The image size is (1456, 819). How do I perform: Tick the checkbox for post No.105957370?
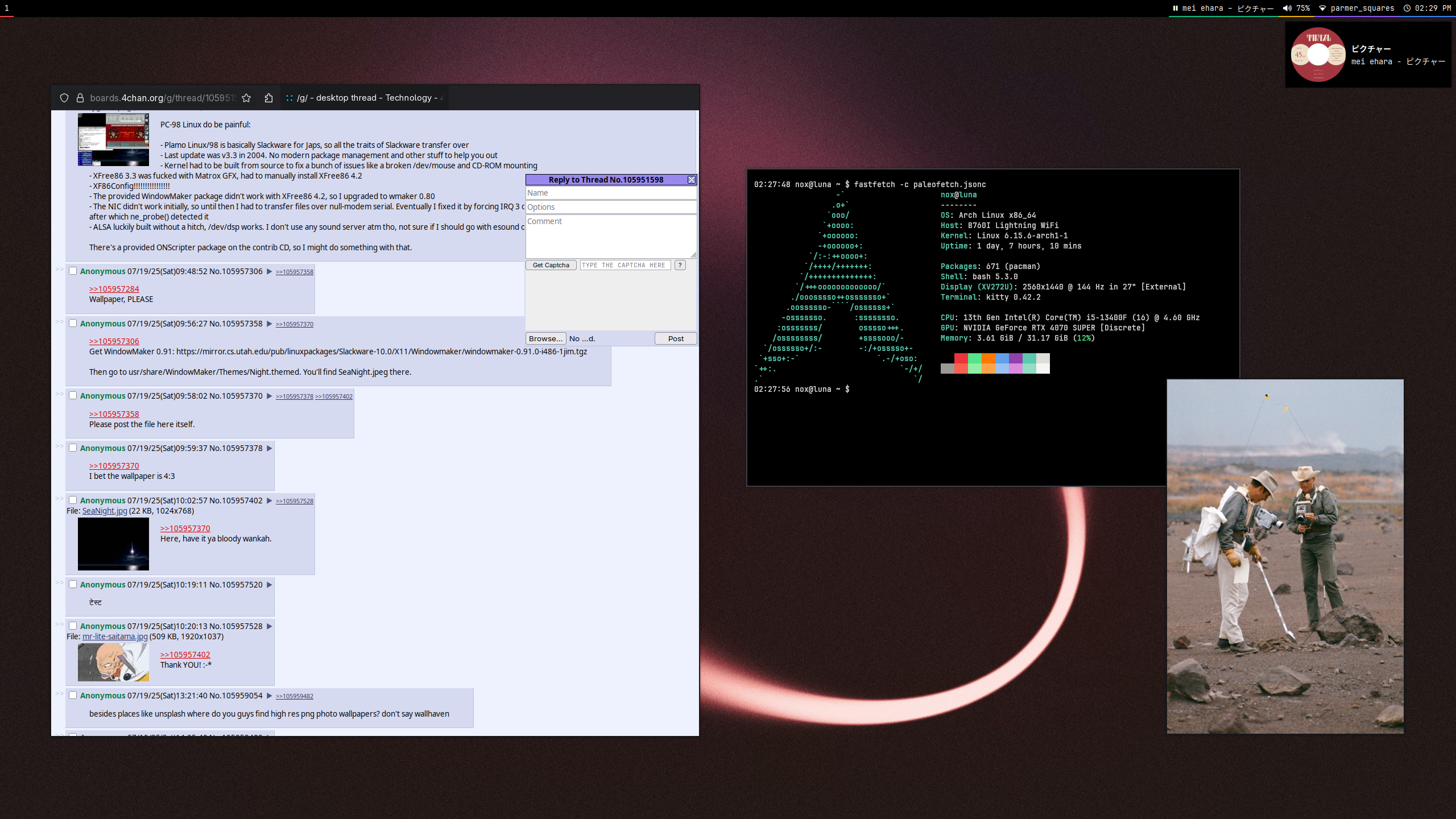click(x=73, y=395)
